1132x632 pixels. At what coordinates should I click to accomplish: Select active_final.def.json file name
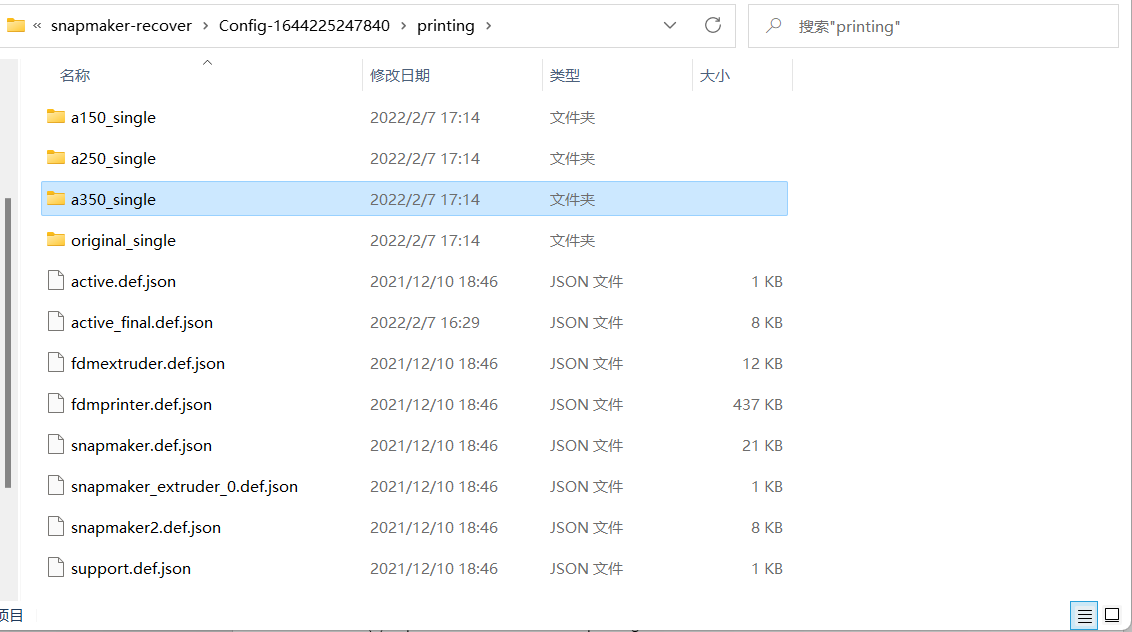point(142,322)
